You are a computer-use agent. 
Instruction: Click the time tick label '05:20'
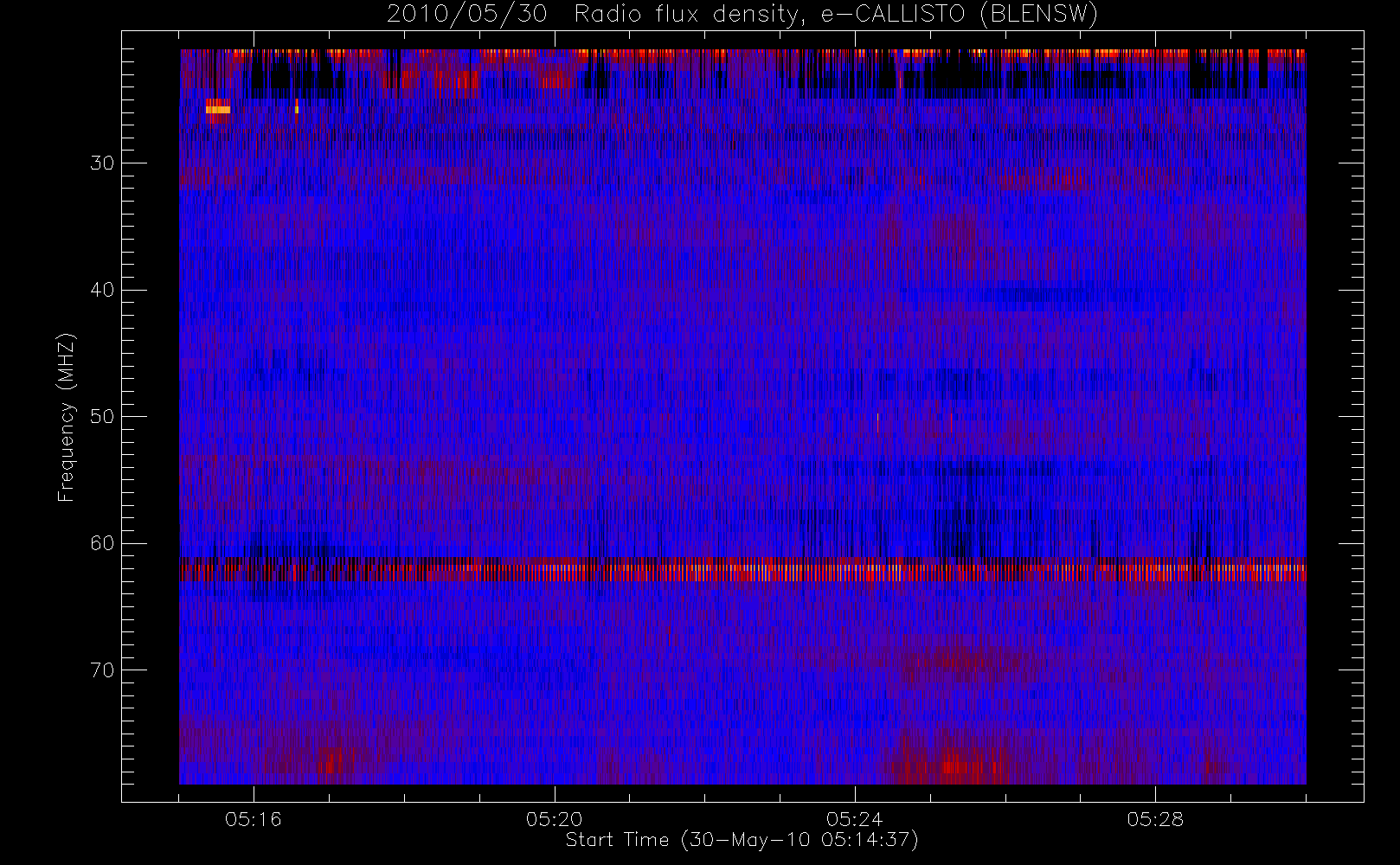pyautogui.click(x=554, y=819)
